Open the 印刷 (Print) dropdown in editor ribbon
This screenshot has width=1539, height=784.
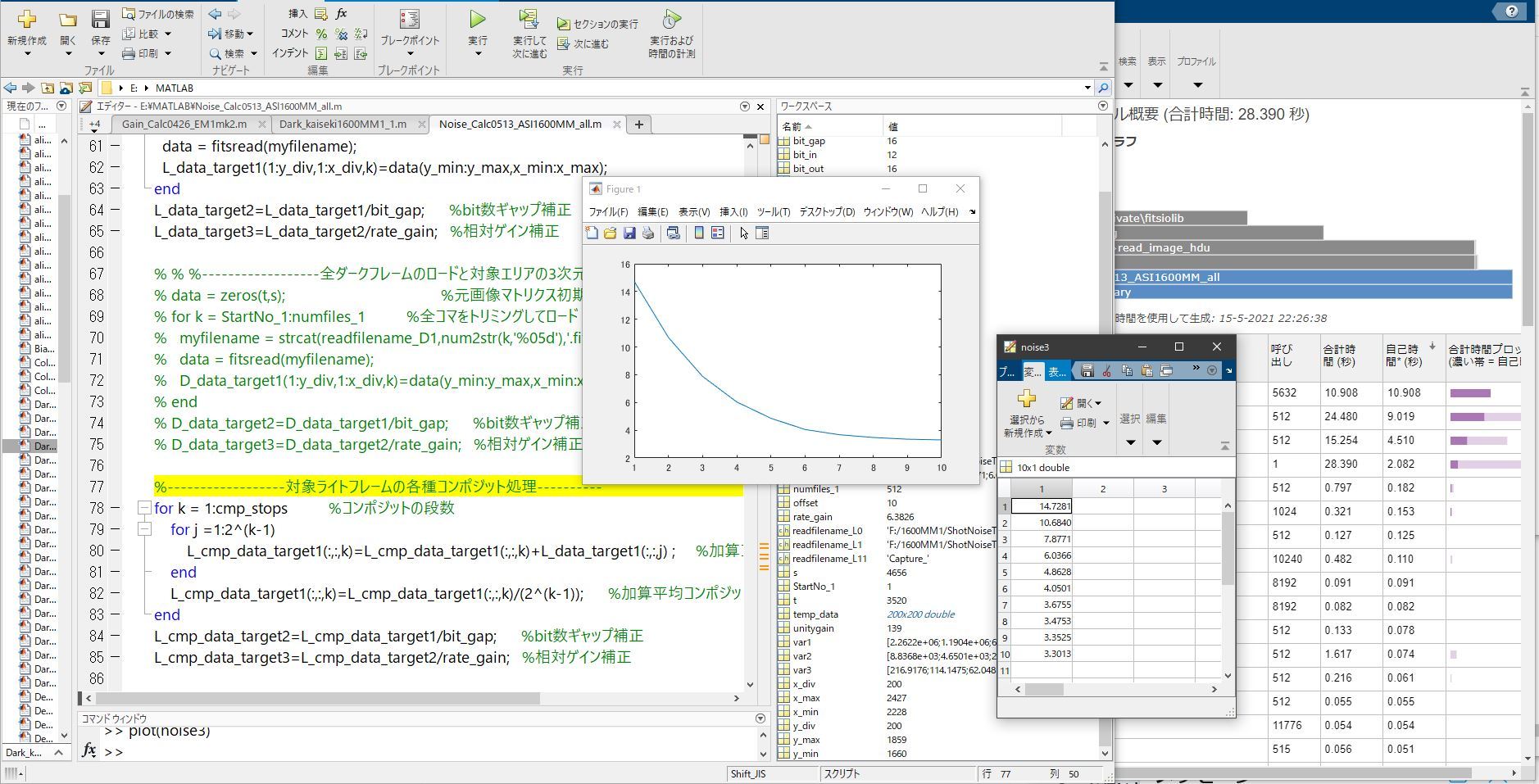(x=168, y=53)
